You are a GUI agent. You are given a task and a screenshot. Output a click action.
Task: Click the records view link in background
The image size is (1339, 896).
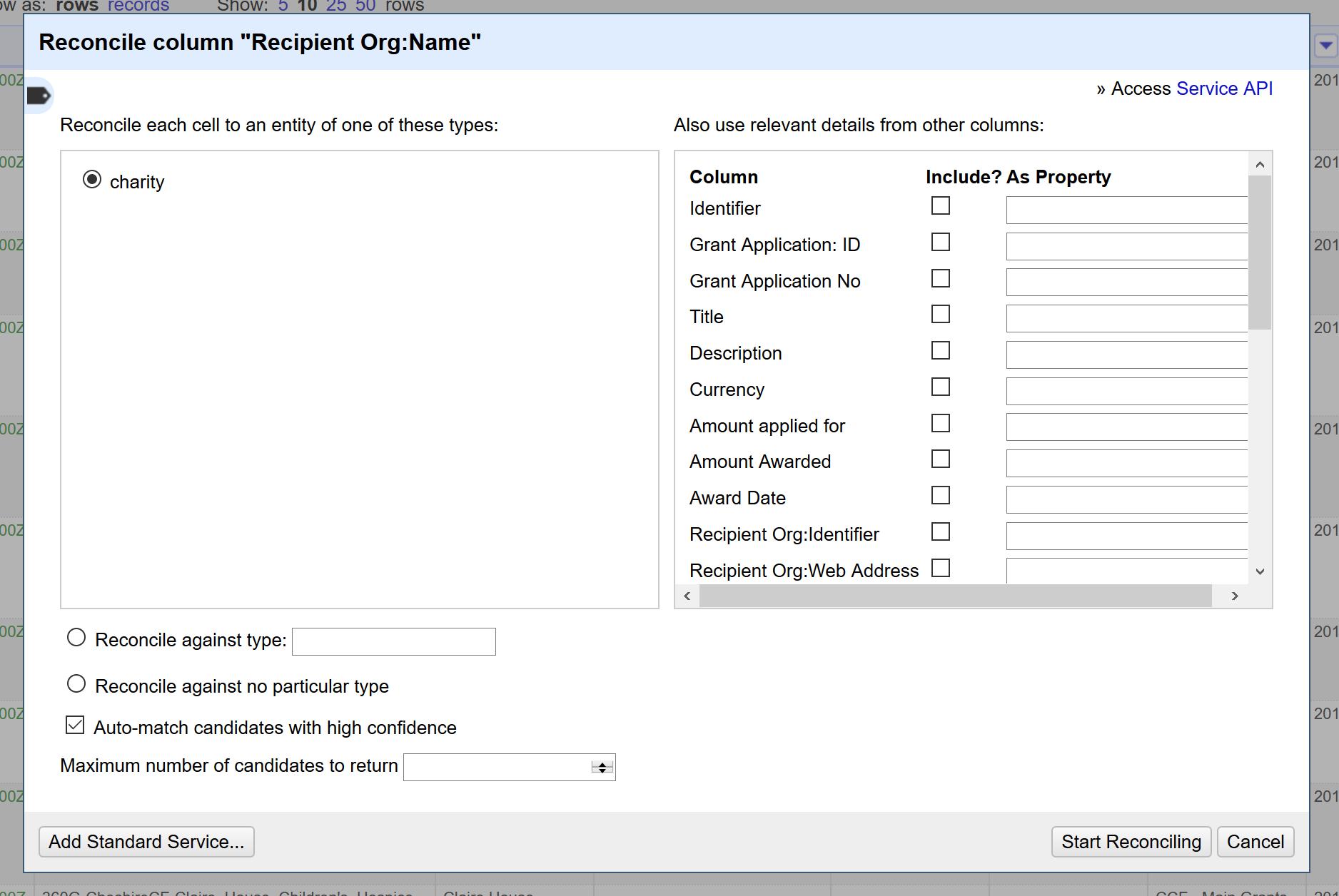(138, 6)
